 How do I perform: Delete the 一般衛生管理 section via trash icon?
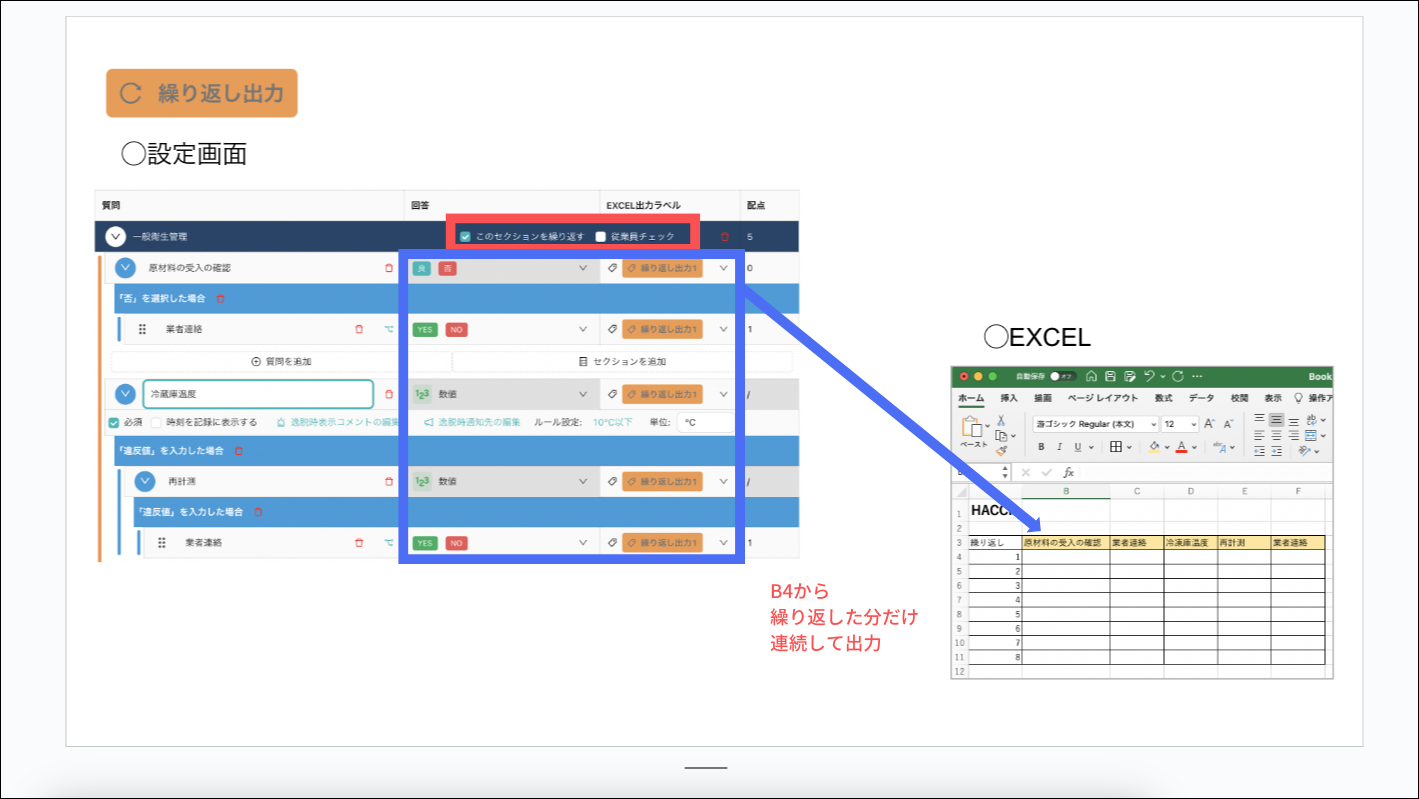(725, 237)
